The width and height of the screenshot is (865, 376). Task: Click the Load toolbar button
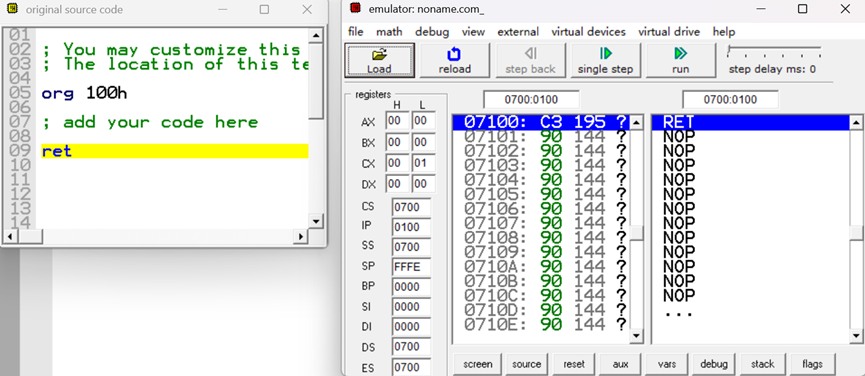point(380,60)
